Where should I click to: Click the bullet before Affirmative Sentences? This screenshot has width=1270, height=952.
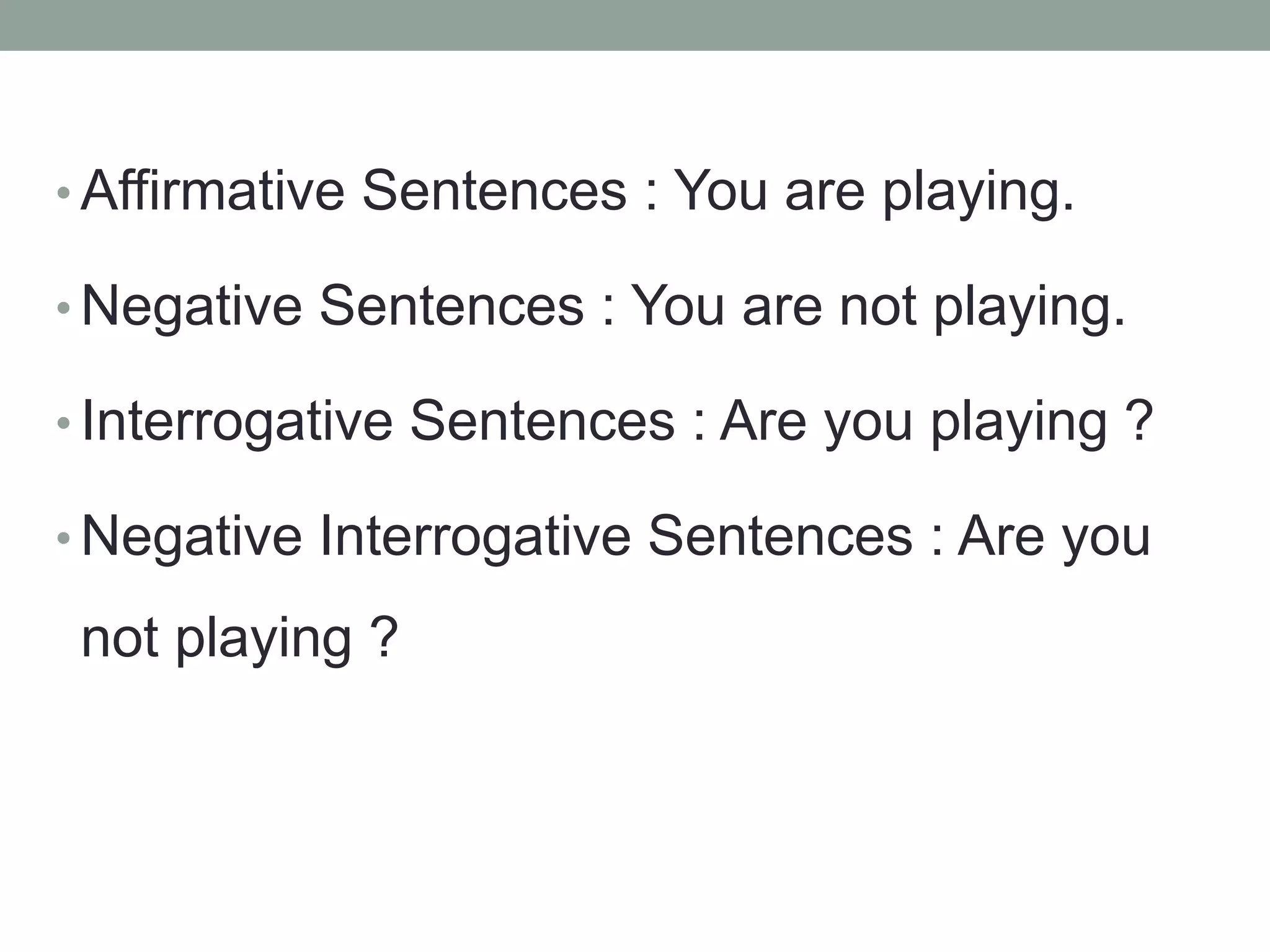(63, 193)
